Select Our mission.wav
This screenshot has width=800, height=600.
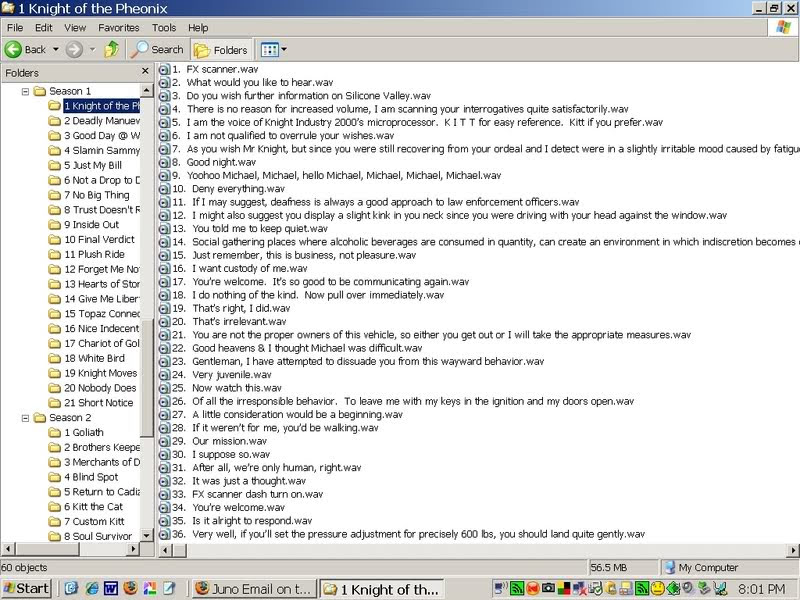pyautogui.click(x=219, y=441)
